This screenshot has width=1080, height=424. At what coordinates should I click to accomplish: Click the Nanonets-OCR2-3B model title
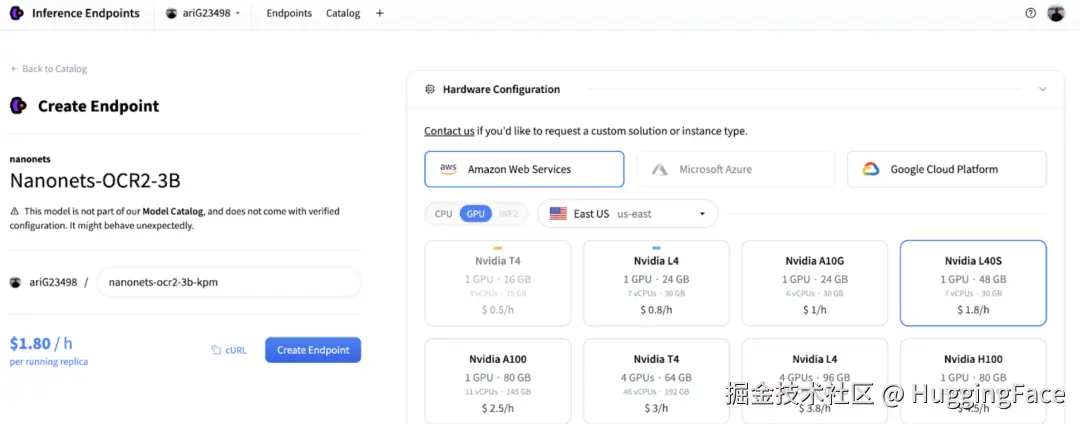click(x=95, y=180)
